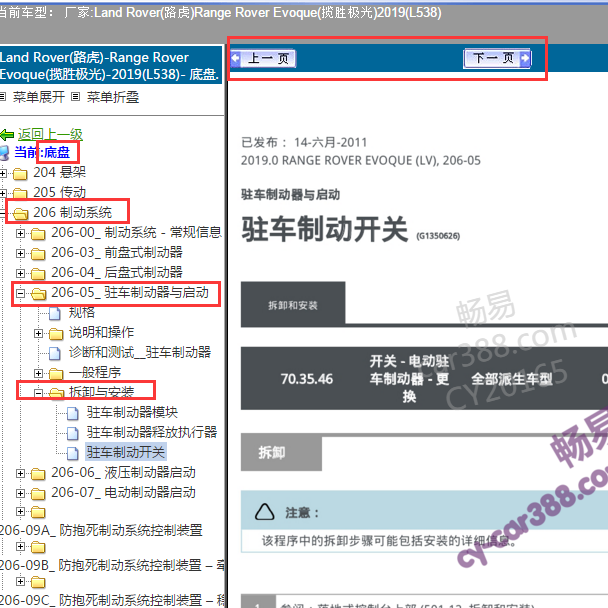Click document icon of 驻车制动器模块
This screenshot has height=608, width=608.
pos(73,413)
